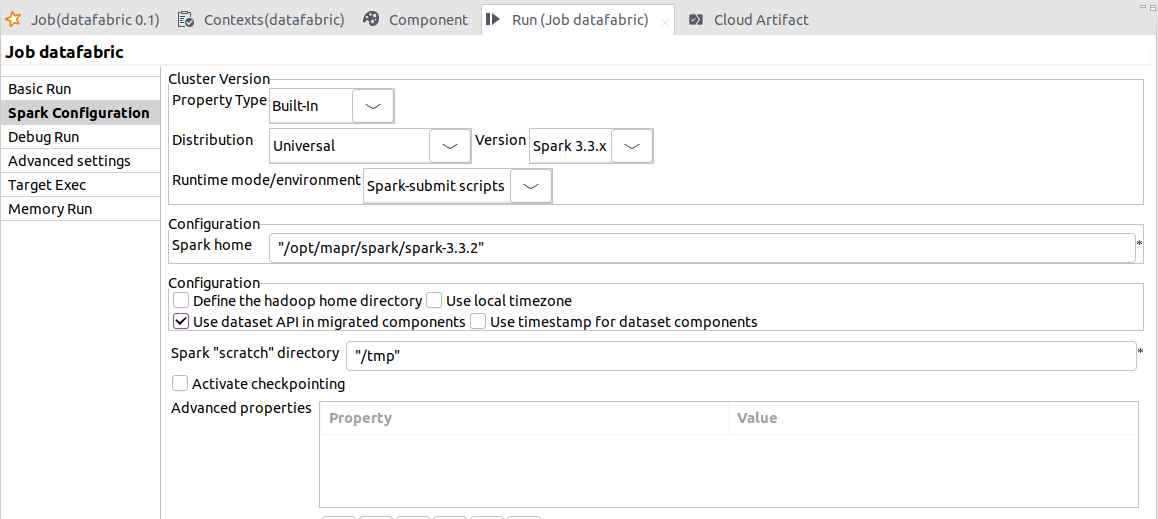The height and width of the screenshot is (519, 1158).
Task: Uncheck Use dataset API in migrated components
Action: tap(181, 322)
